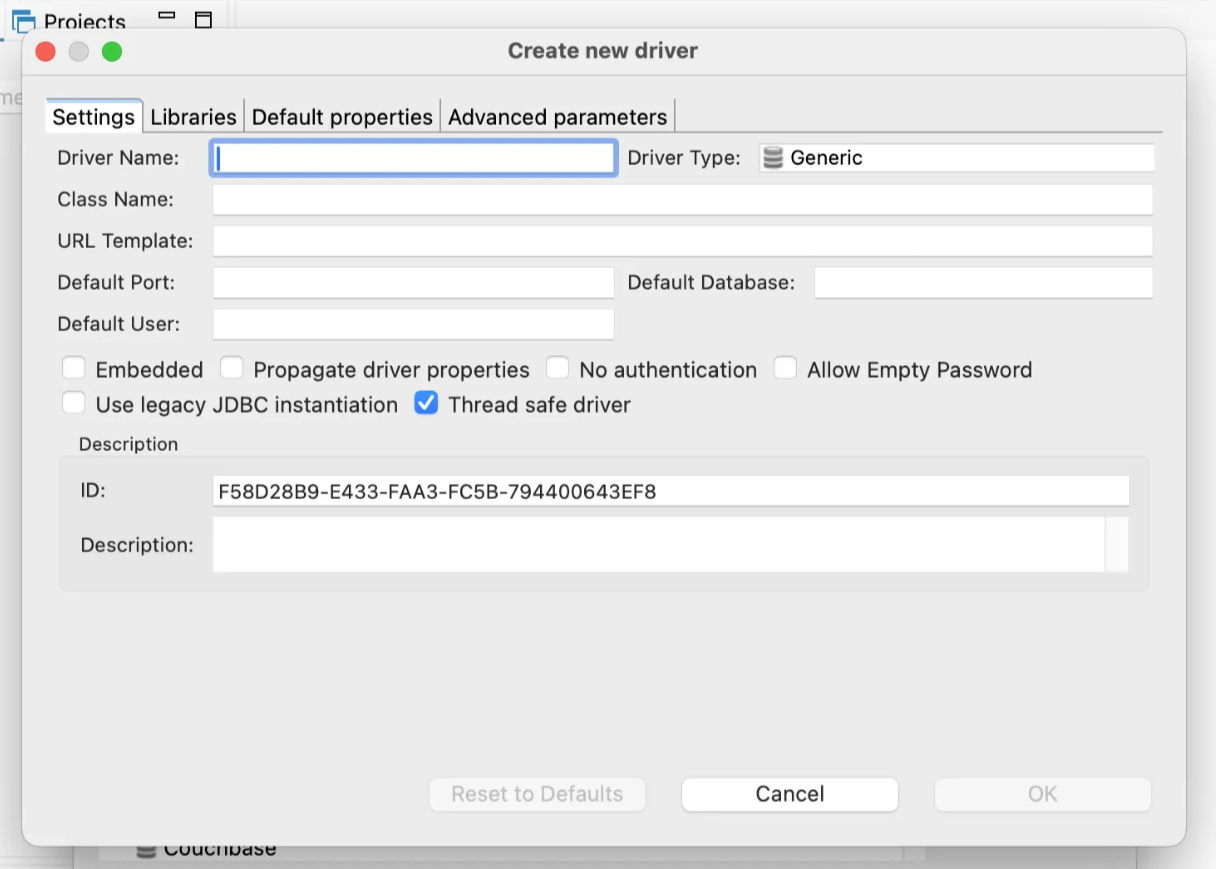Click the Couchbase database icon
Viewport: 1216px width, 869px height.
click(x=146, y=851)
